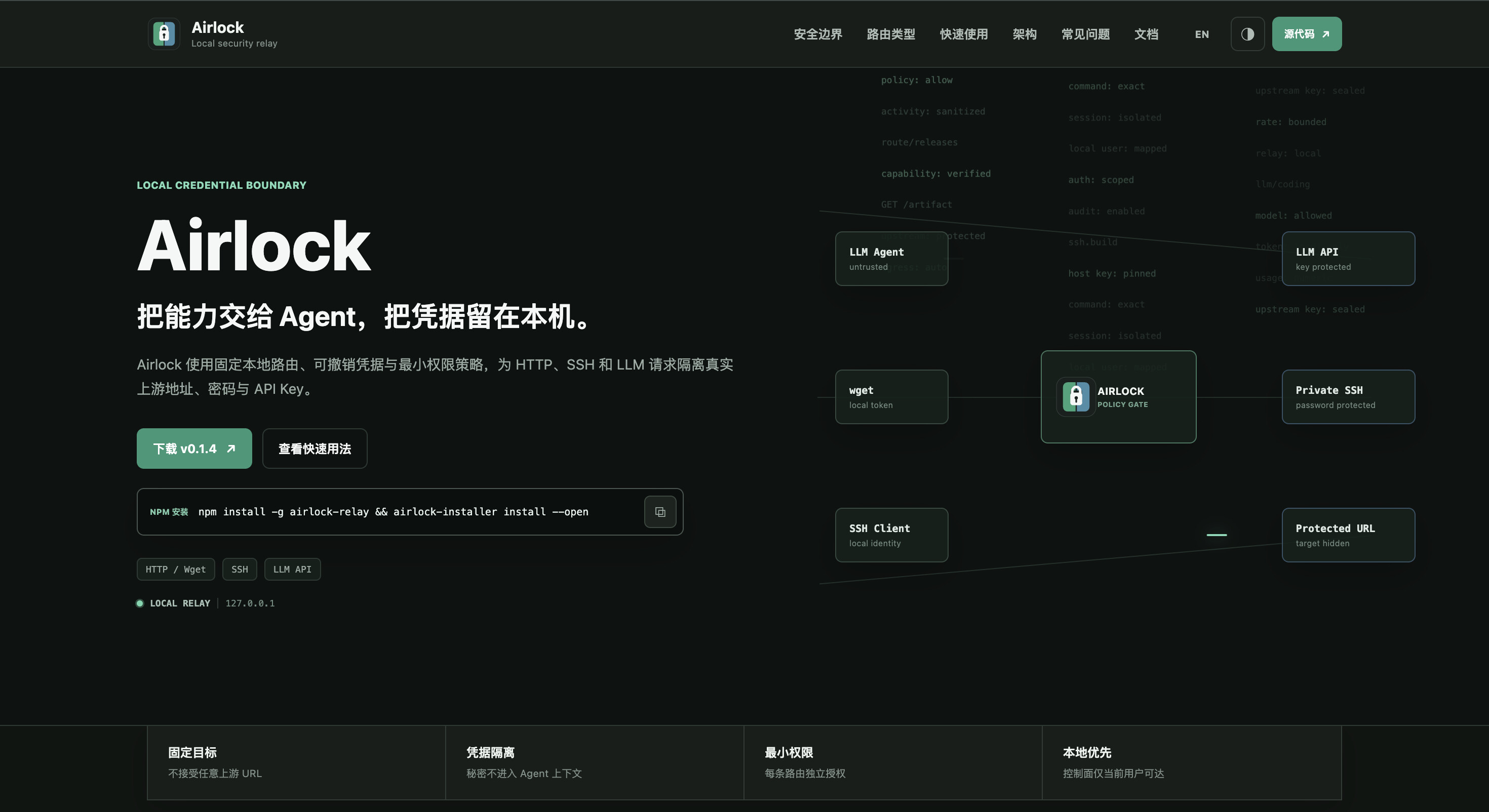
Task: Jump to the 架构 section
Action: pos(1024,34)
